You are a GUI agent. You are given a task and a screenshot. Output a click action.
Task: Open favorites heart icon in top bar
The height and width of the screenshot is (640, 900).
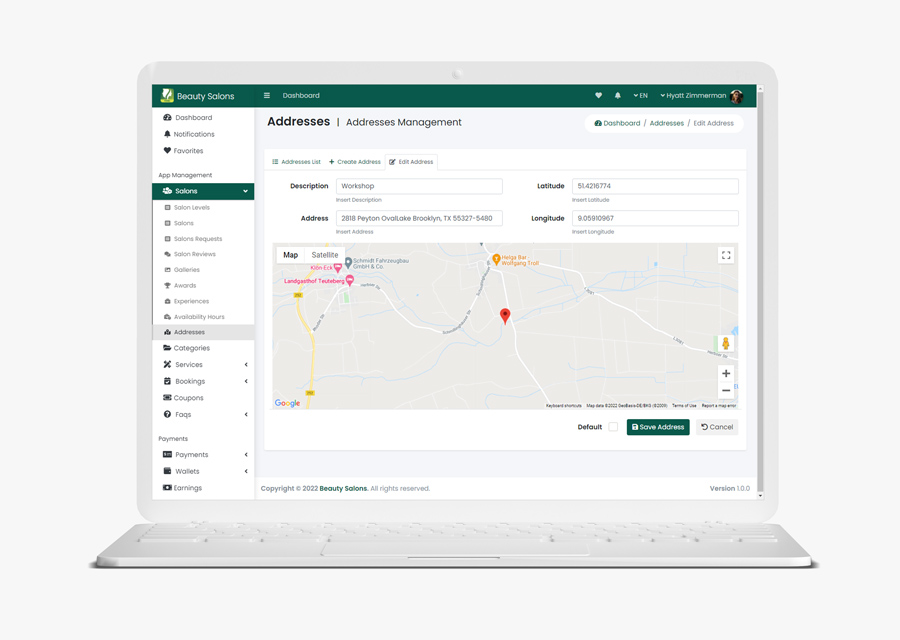598,96
